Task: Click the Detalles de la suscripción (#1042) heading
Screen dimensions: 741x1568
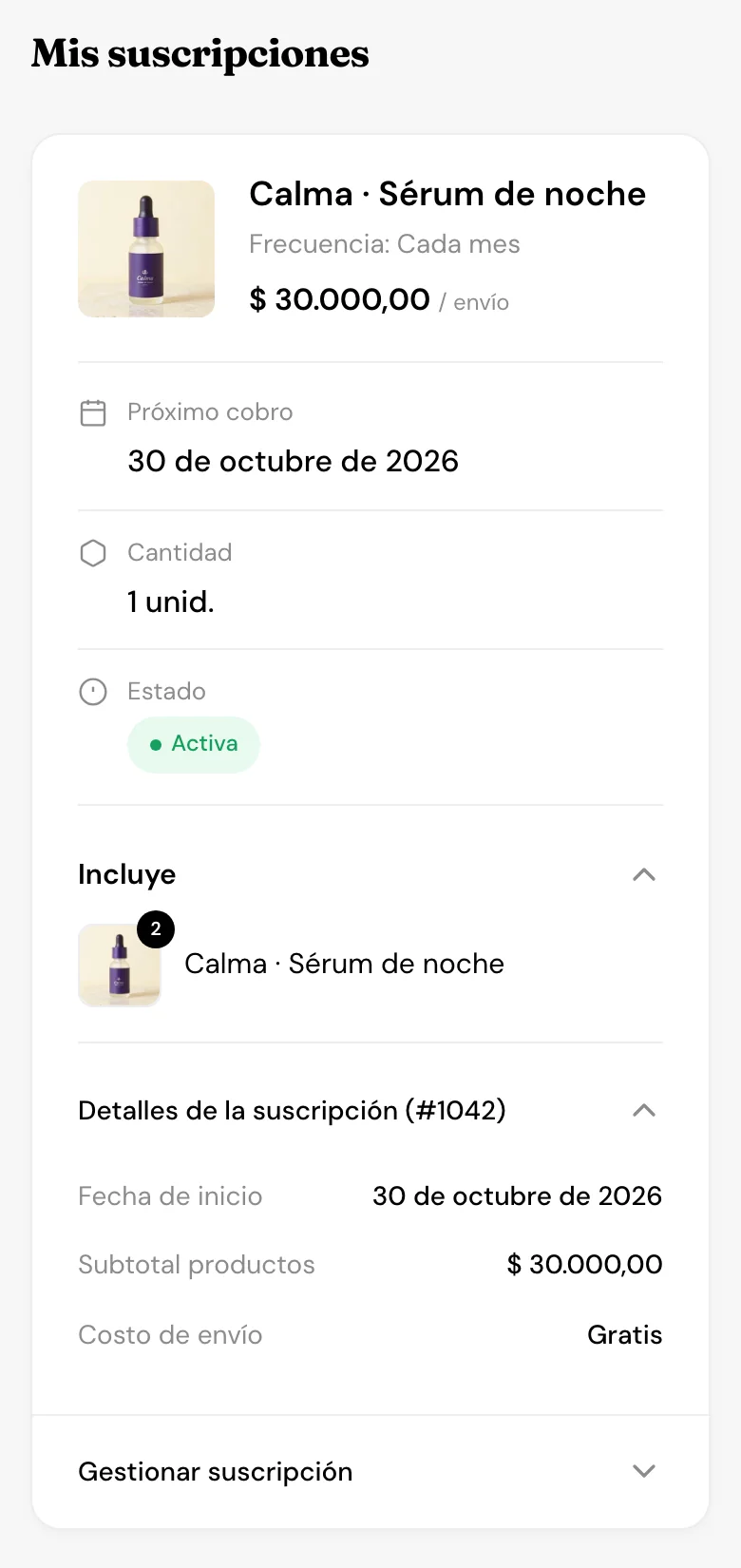Action: pyautogui.click(x=292, y=1110)
